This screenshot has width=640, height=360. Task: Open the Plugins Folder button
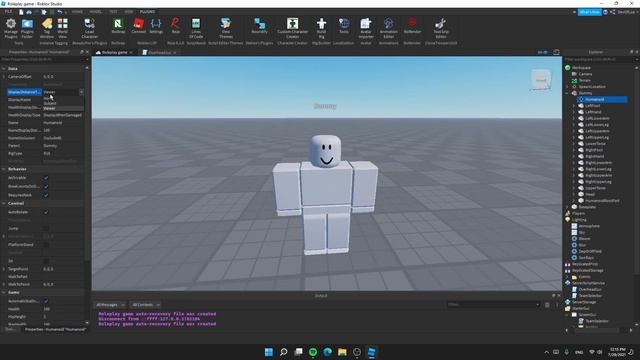click(x=27, y=28)
